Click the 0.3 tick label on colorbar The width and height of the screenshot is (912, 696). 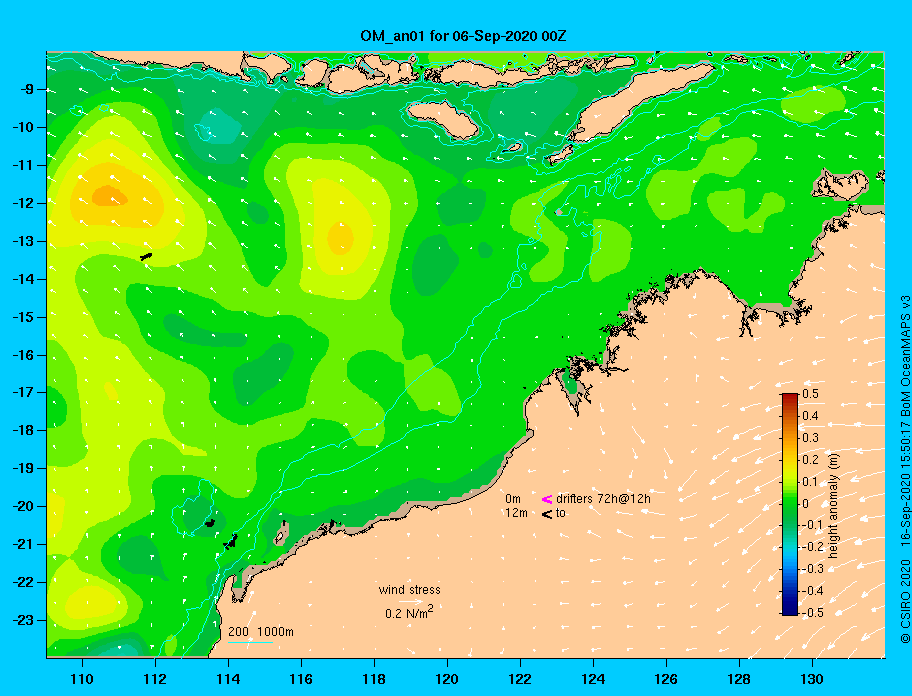(x=811, y=438)
